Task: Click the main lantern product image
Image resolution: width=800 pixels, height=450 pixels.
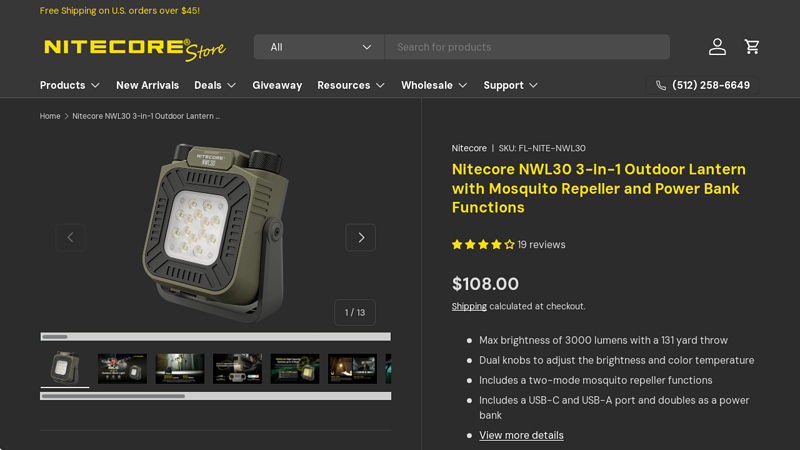Action: (x=215, y=232)
